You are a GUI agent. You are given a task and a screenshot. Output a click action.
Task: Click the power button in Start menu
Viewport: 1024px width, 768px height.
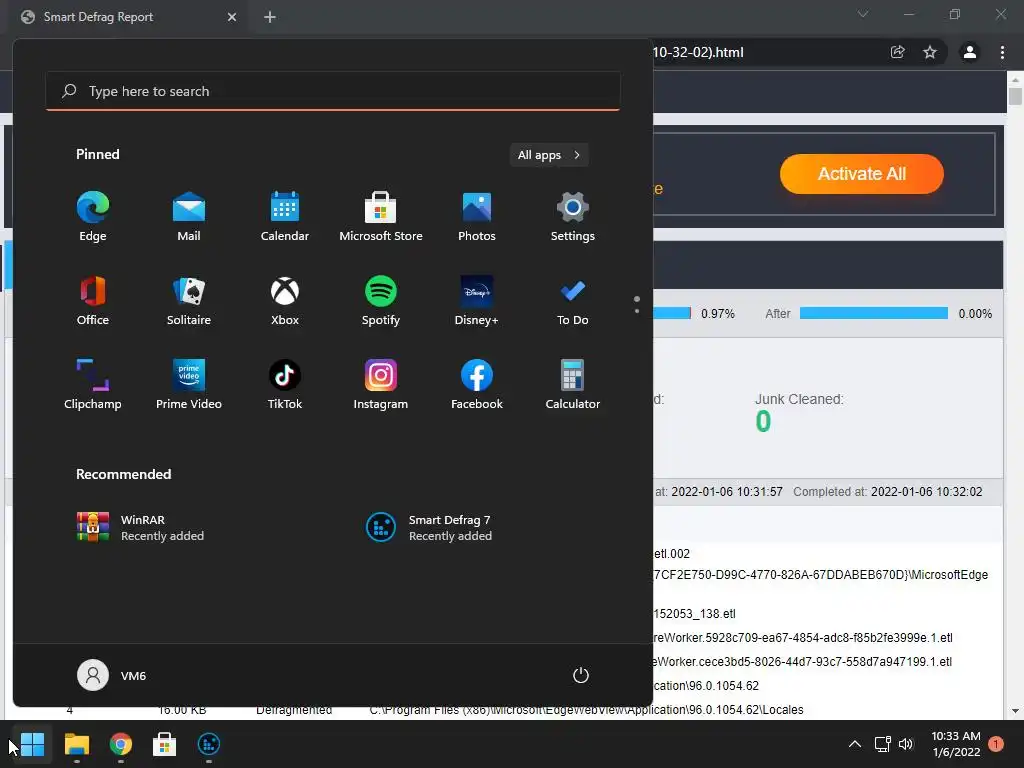click(581, 675)
